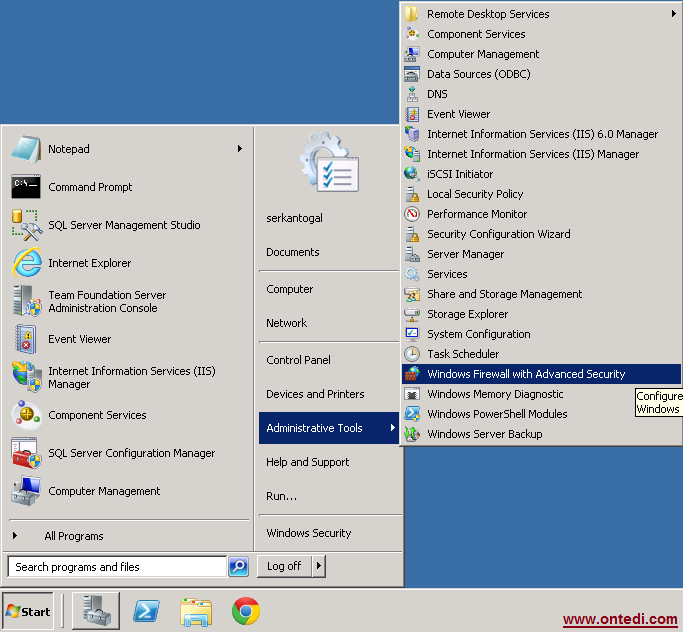Launch PowerShell from the taskbar
The width and height of the screenshot is (683, 632).
pos(146,611)
